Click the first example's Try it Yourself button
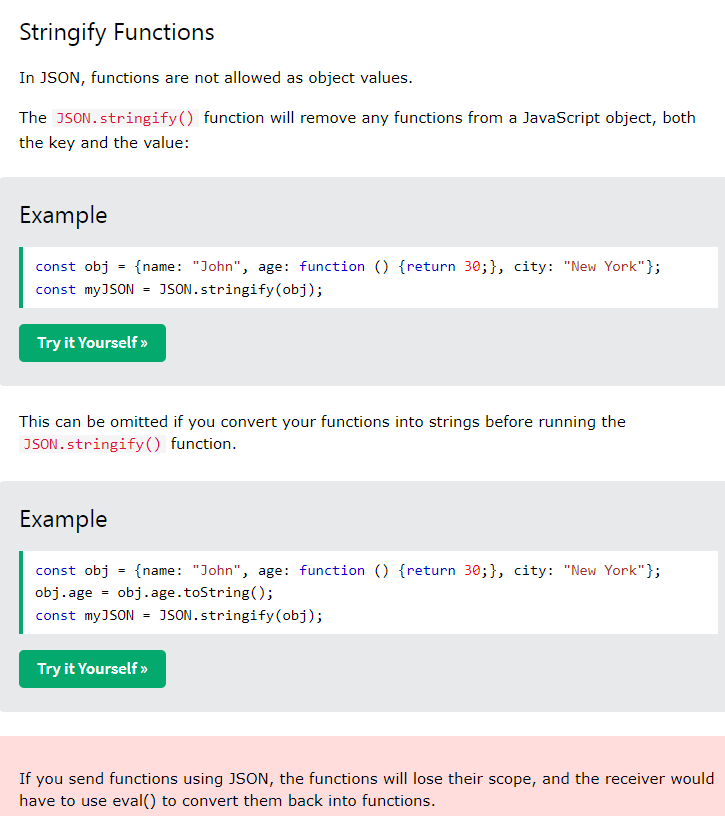725x816 pixels. coord(92,343)
